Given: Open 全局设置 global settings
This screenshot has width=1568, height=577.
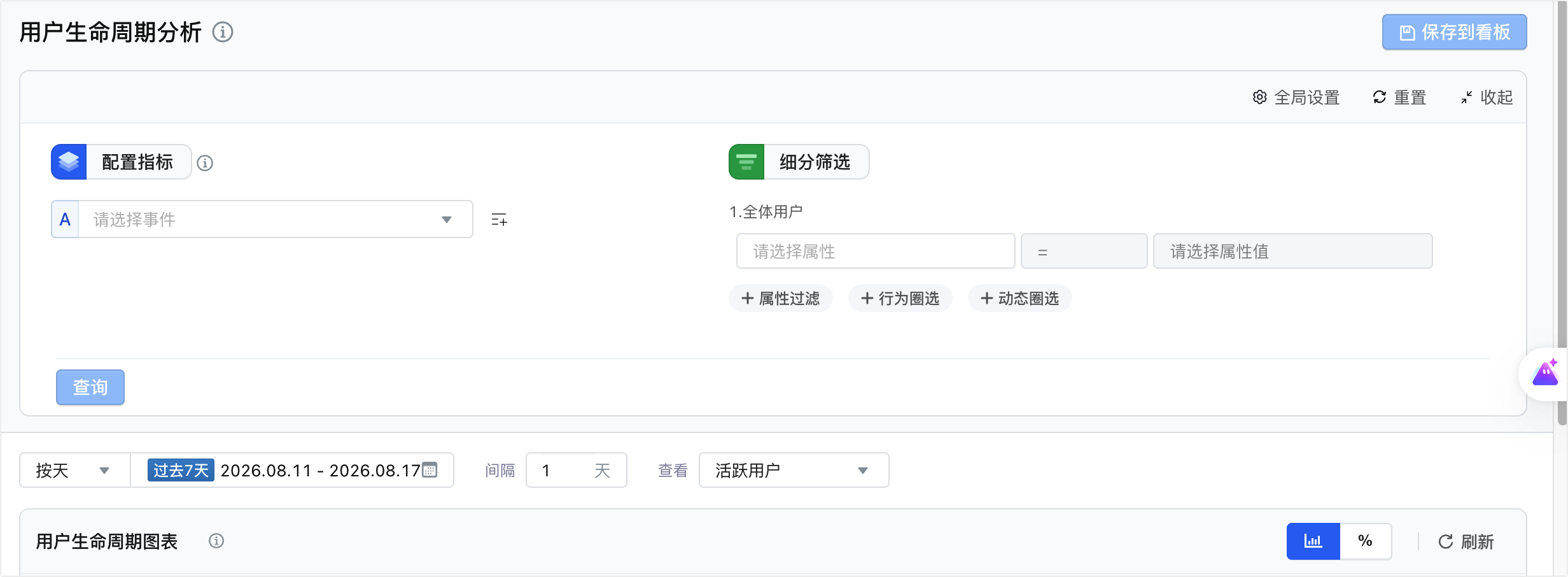Looking at the screenshot, I should pyautogui.click(x=1296, y=97).
